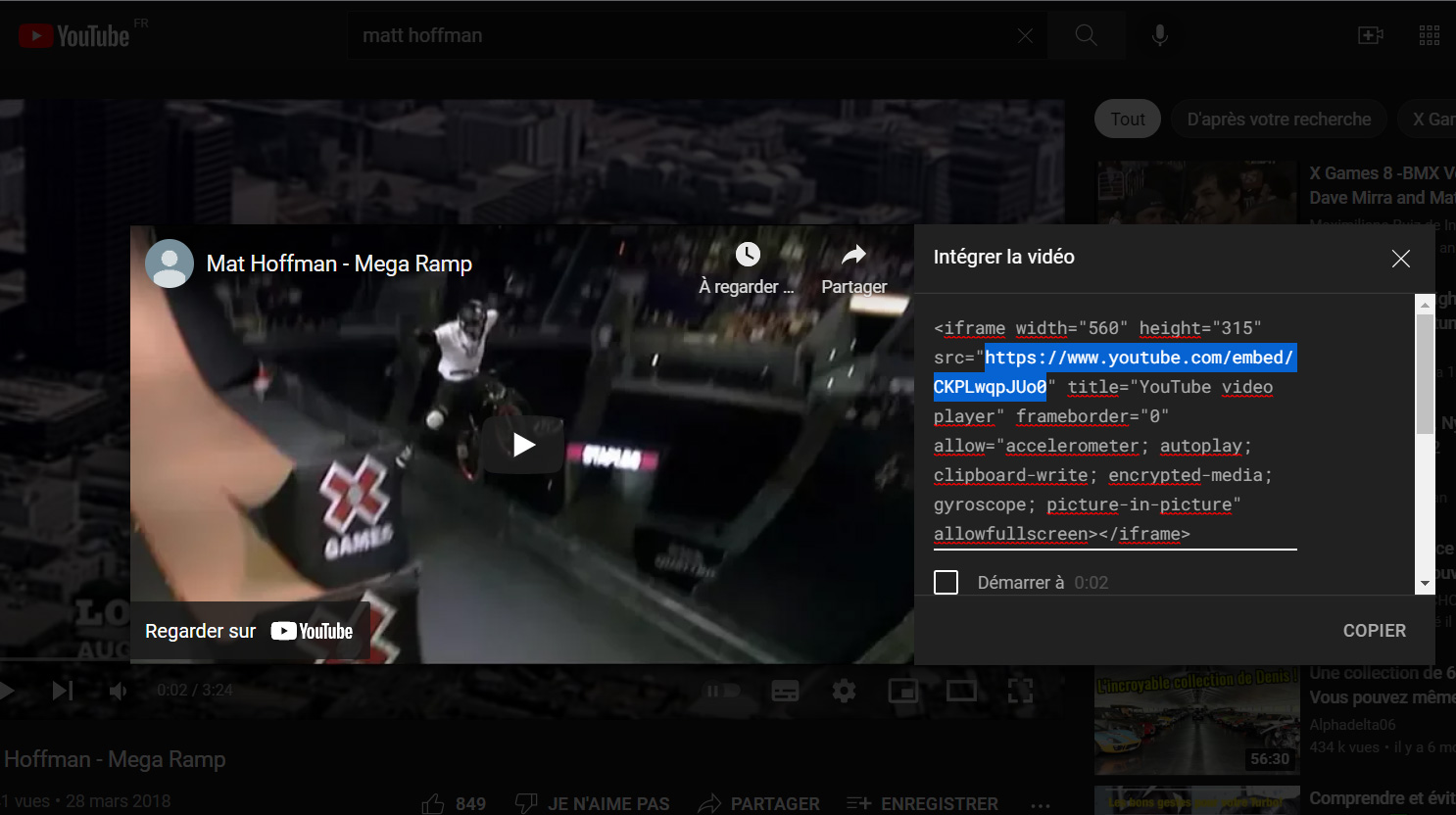Enable the 'Démarrer à' checkbox
Viewport: 1456px width, 815px height.
point(946,583)
